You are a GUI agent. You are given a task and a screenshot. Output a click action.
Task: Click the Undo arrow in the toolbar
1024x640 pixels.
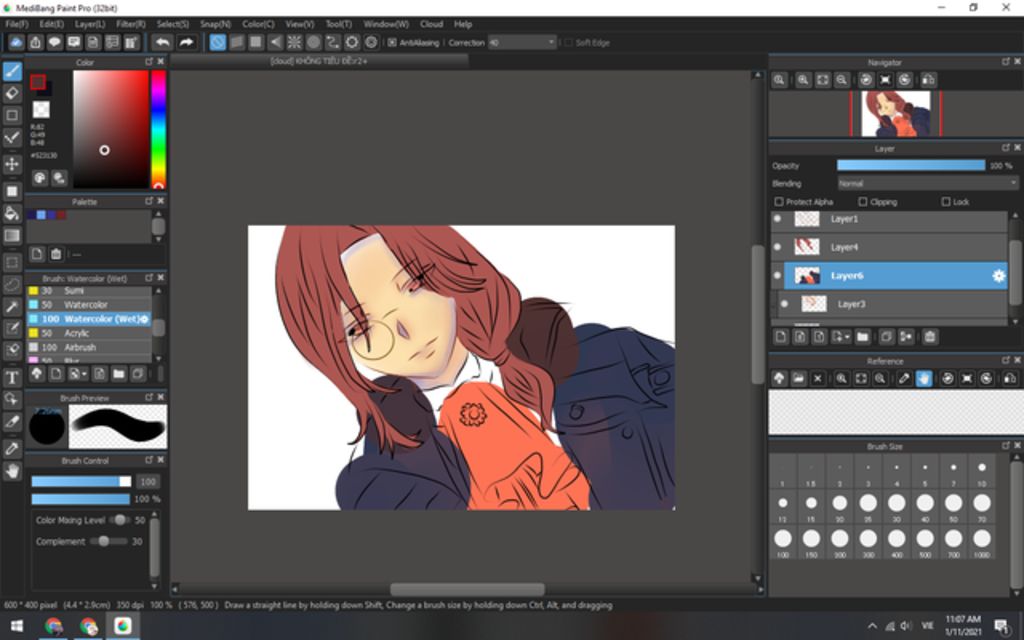162,42
